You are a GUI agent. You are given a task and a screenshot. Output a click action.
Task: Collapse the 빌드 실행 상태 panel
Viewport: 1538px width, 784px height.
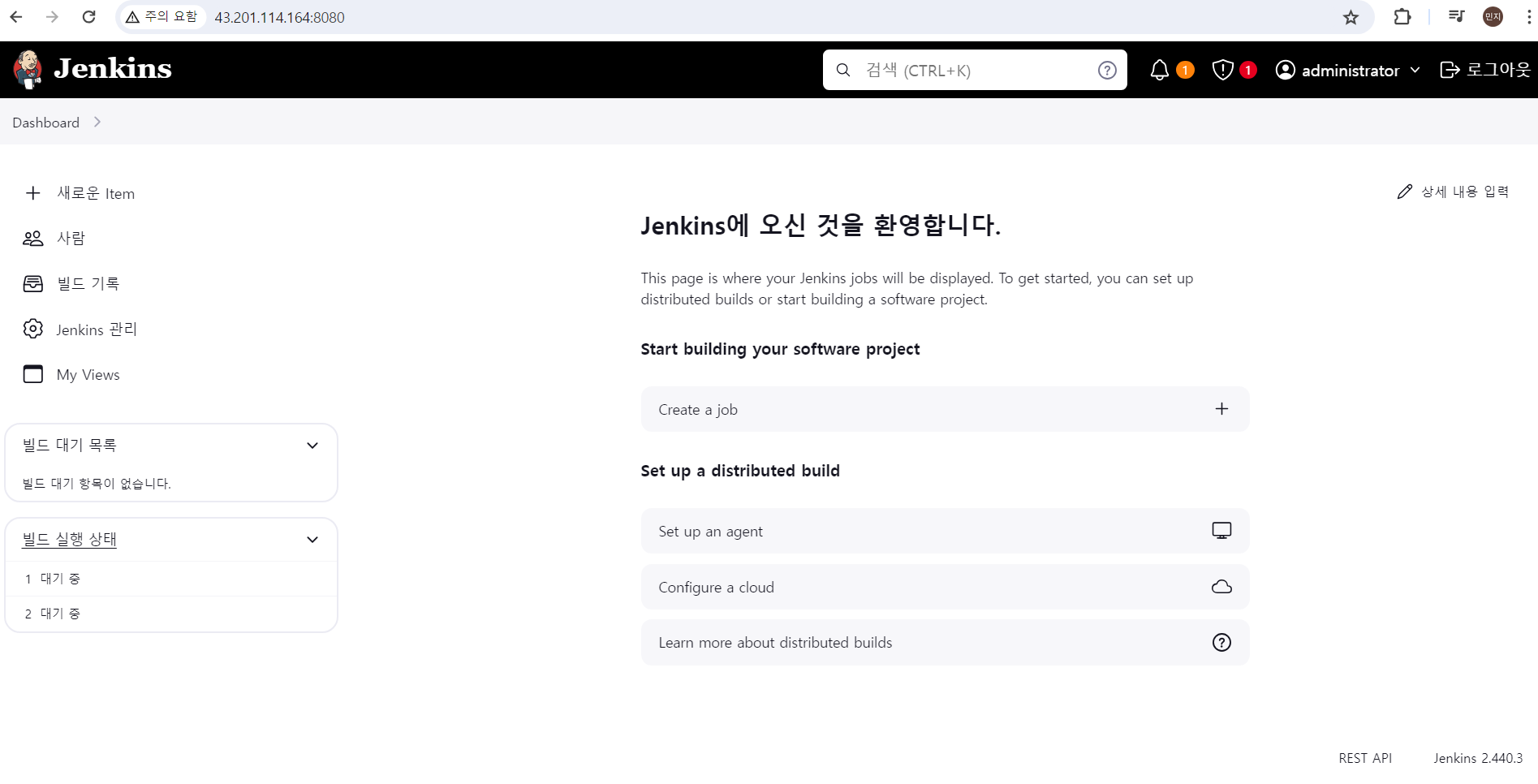pyautogui.click(x=312, y=540)
